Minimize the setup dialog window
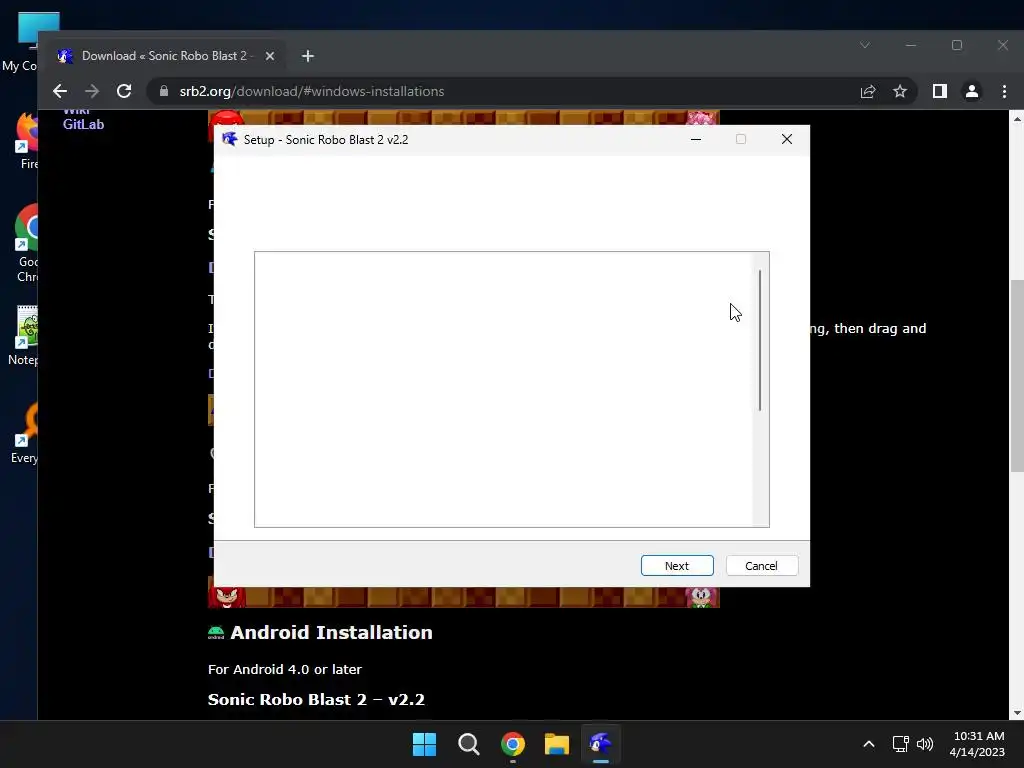Viewport: 1024px width, 768px height. [696, 139]
